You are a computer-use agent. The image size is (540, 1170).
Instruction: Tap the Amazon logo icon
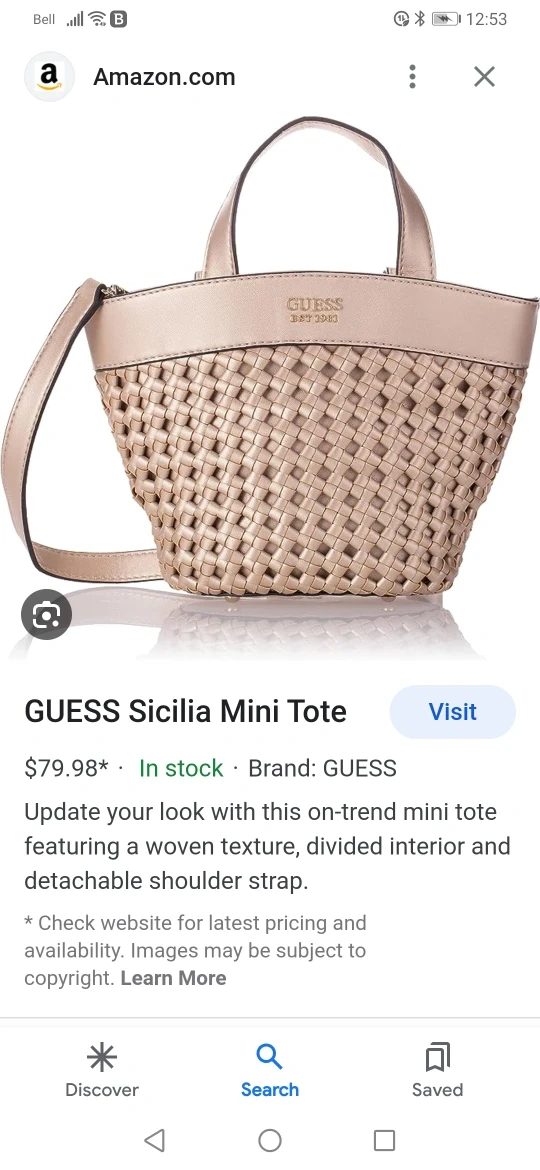pyautogui.click(x=49, y=76)
